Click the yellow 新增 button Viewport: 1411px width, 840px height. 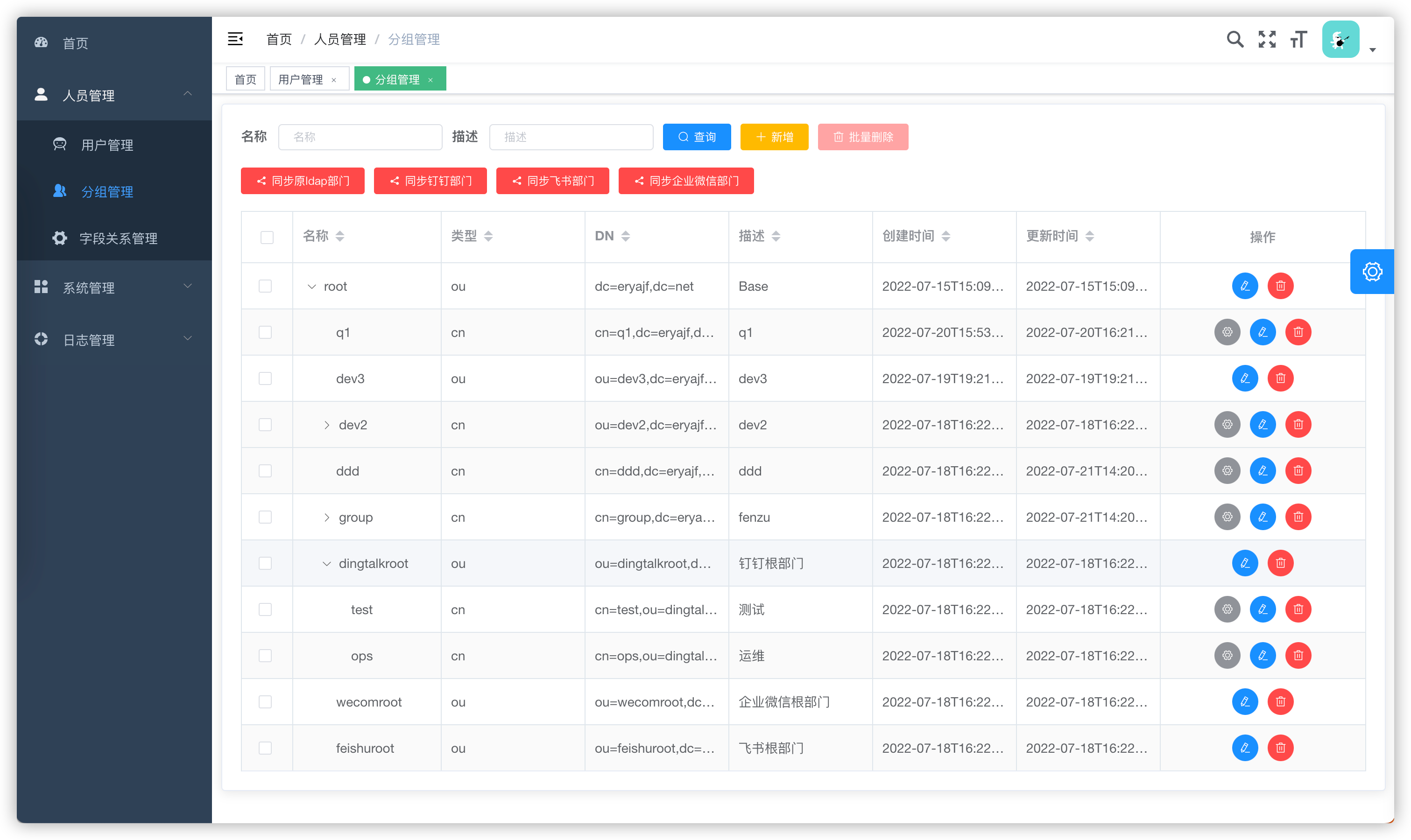click(x=774, y=137)
